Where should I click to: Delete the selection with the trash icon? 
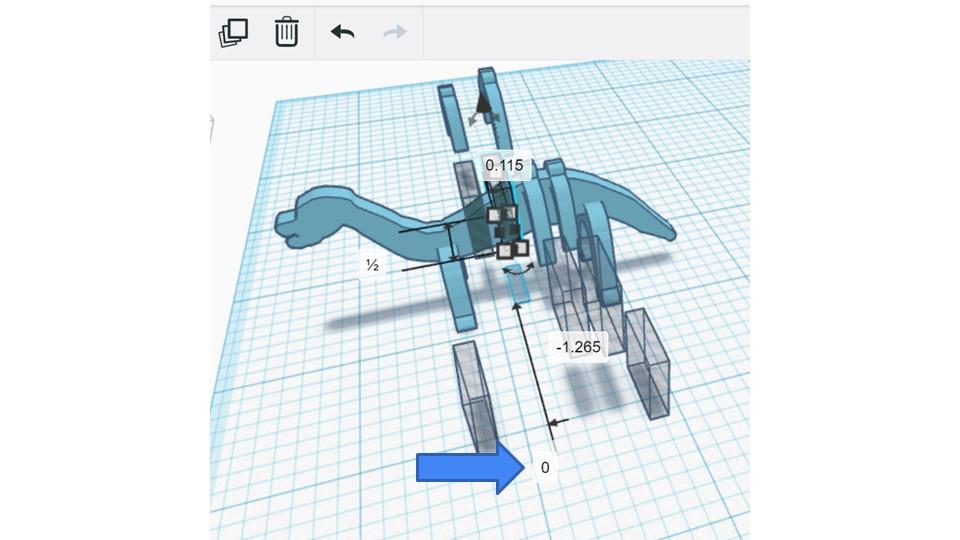[287, 32]
